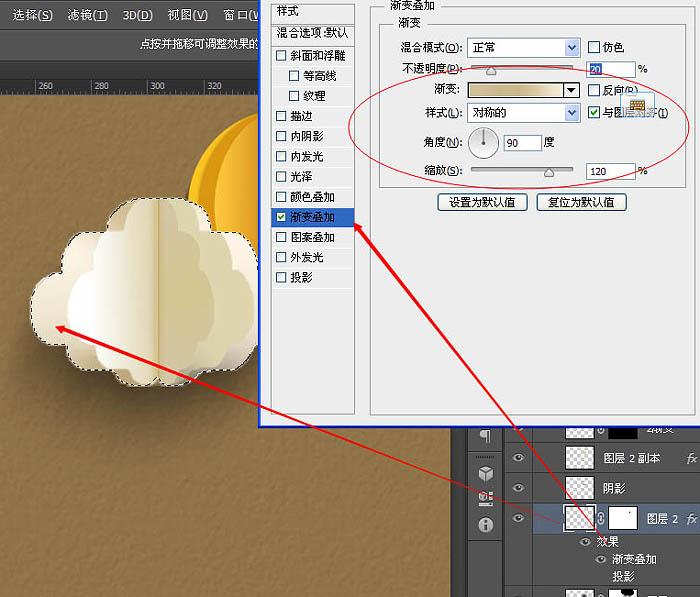Open the paragraph panel icon
Viewport: 700px width, 597px height.
coord(485,436)
